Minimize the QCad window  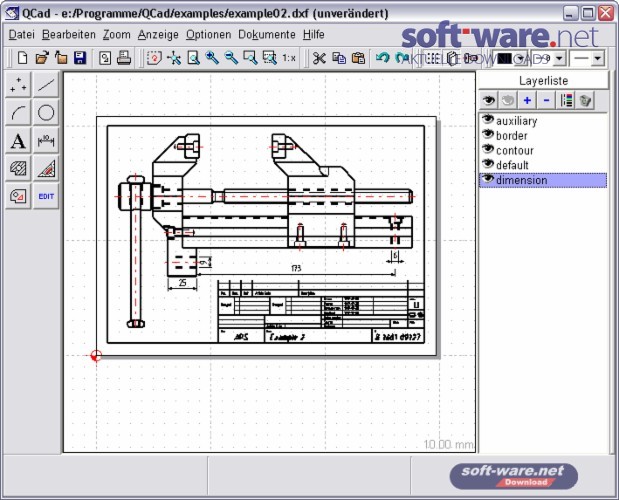(x=570, y=13)
